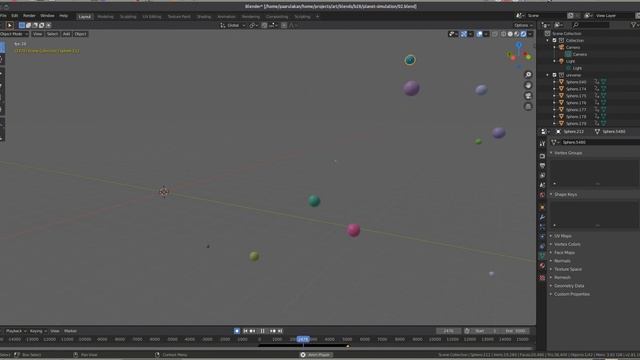Open the pivot point dropdown

pyautogui.click(x=253, y=25)
